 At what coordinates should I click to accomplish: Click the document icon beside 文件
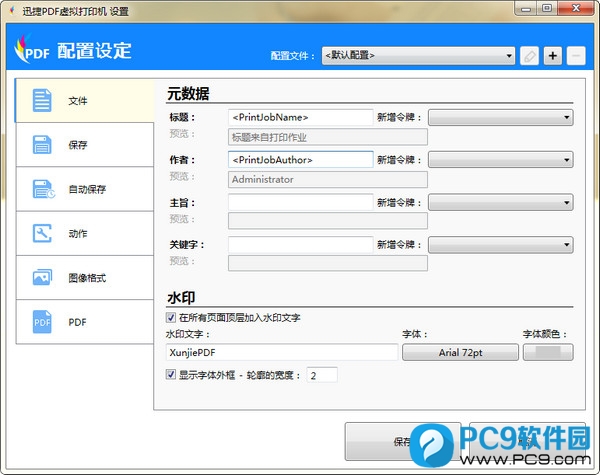pyautogui.click(x=42, y=100)
